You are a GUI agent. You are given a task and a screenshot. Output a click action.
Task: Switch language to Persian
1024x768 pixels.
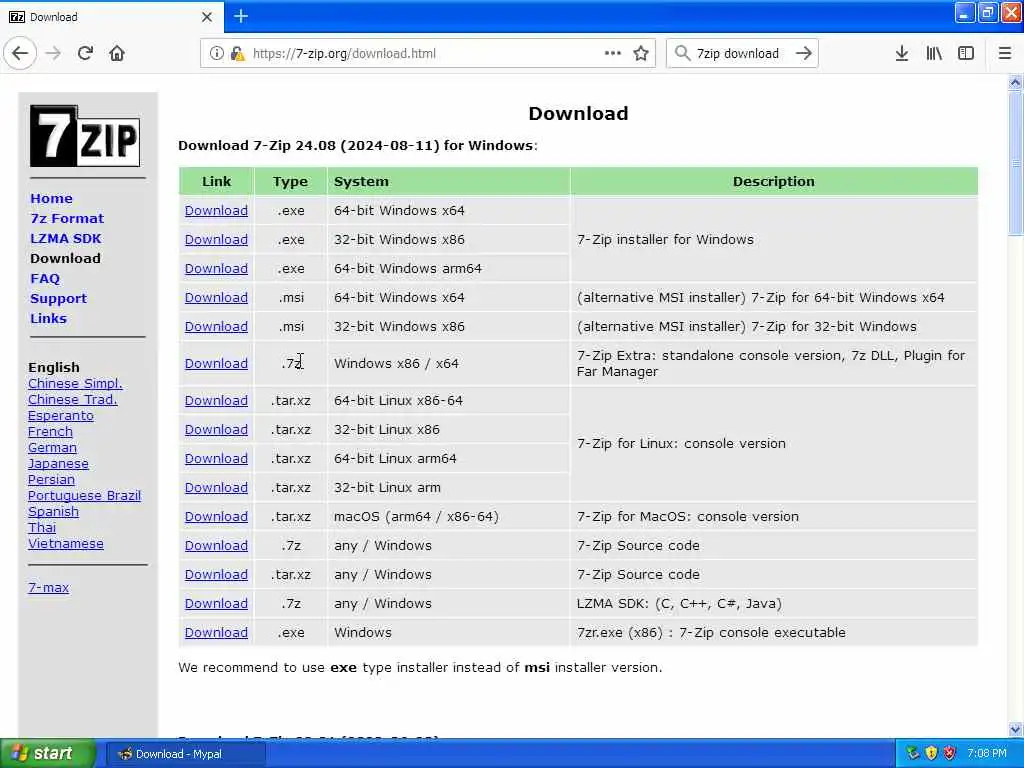pyautogui.click(x=51, y=479)
